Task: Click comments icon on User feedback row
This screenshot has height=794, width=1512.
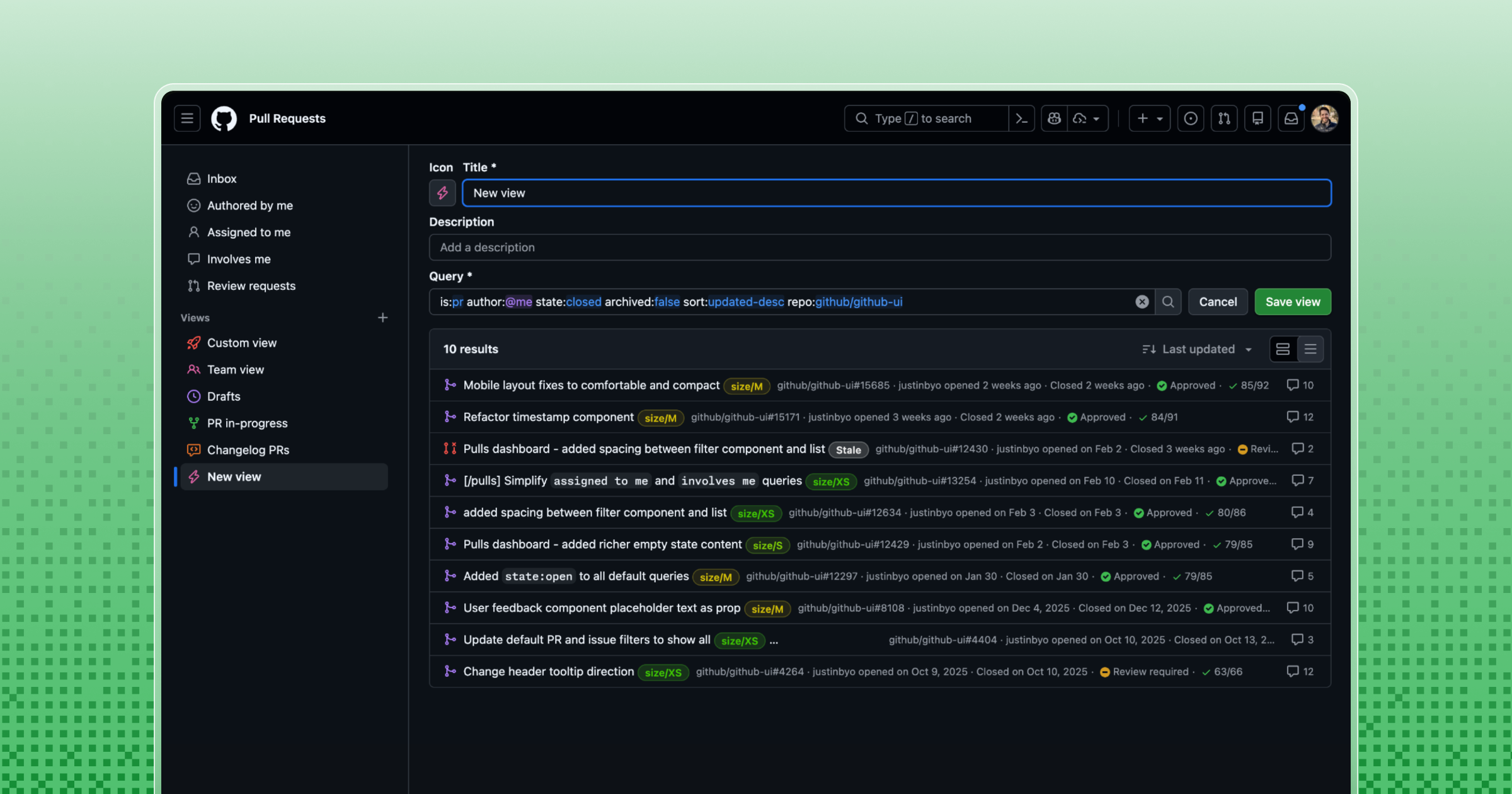Action: pyautogui.click(x=1292, y=608)
